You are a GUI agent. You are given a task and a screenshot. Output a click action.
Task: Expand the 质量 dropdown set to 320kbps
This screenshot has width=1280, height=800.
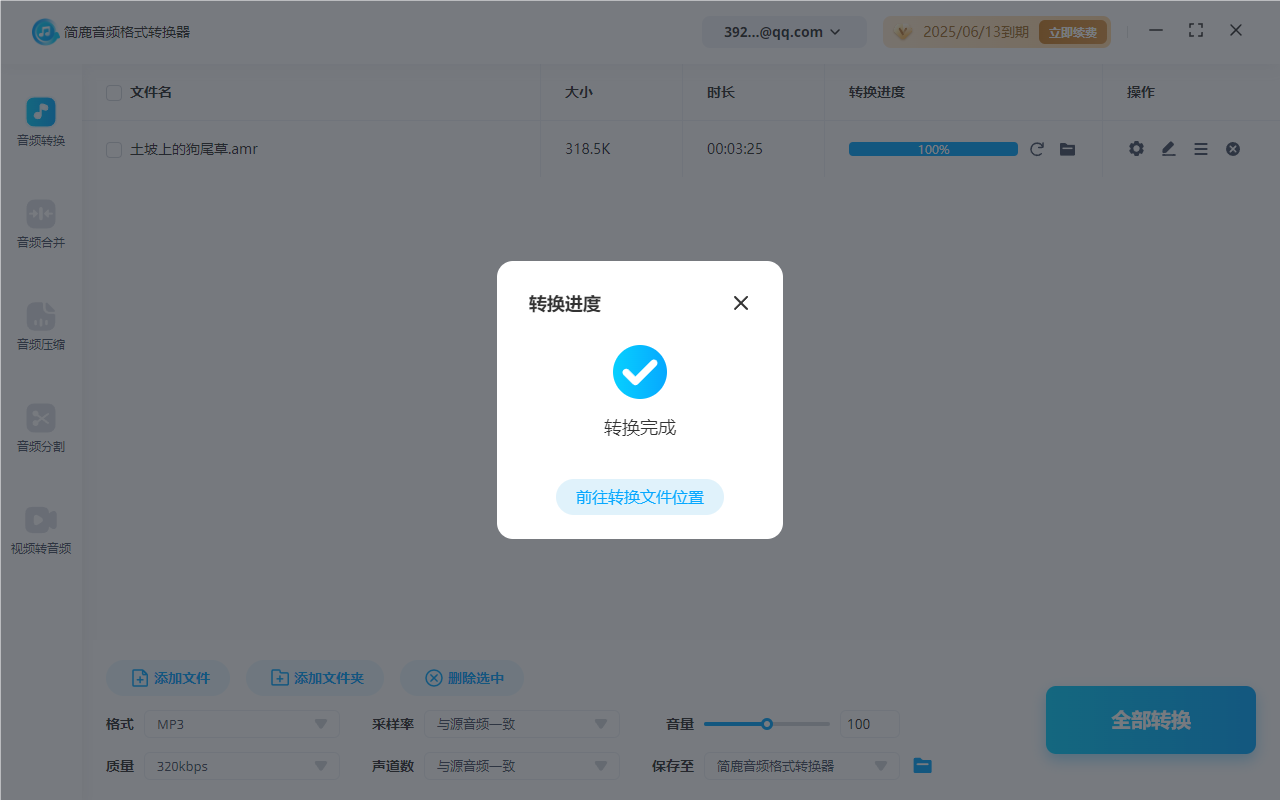point(241,765)
